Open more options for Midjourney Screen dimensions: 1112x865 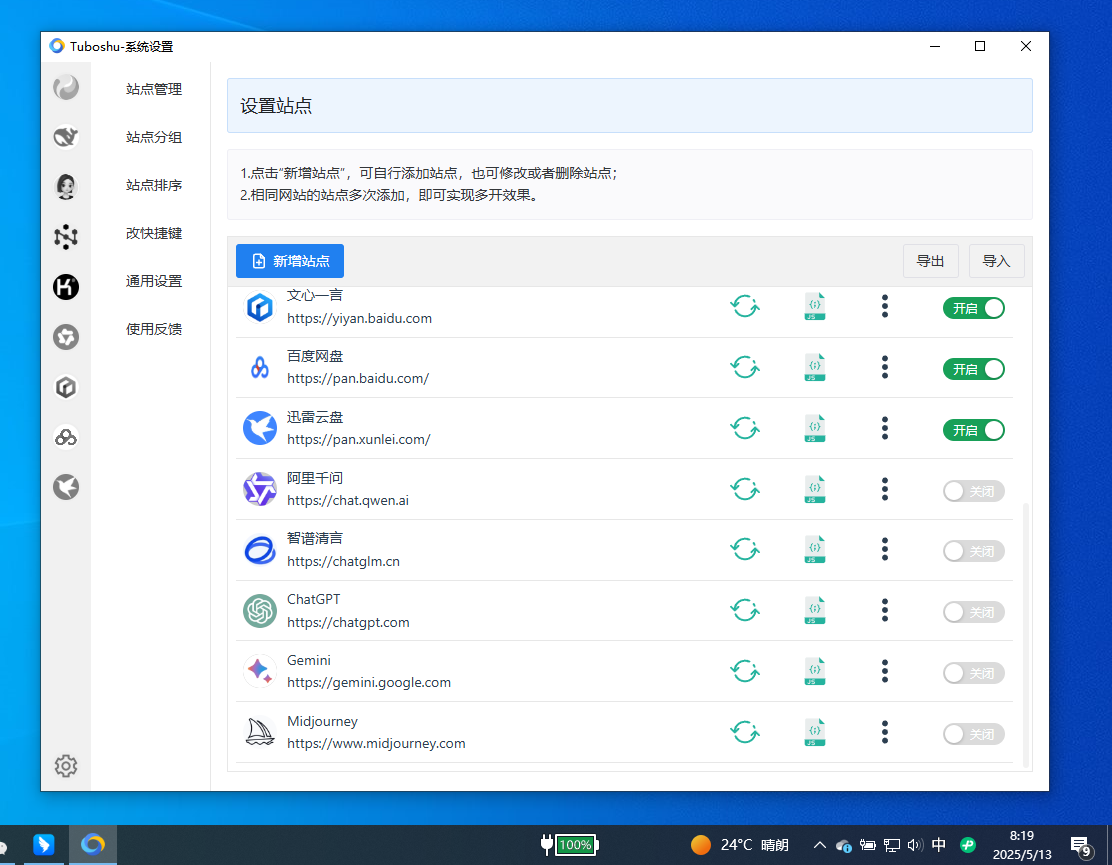(884, 732)
